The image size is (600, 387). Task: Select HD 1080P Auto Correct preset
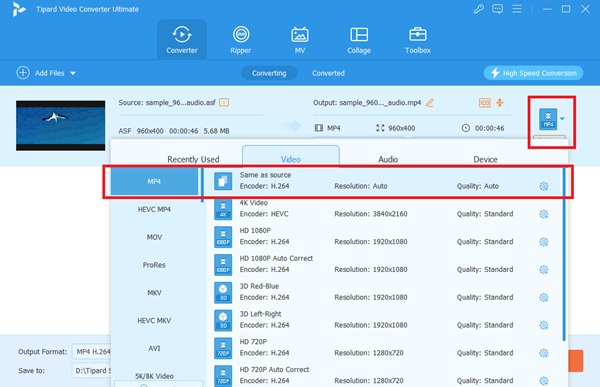click(383, 264)
